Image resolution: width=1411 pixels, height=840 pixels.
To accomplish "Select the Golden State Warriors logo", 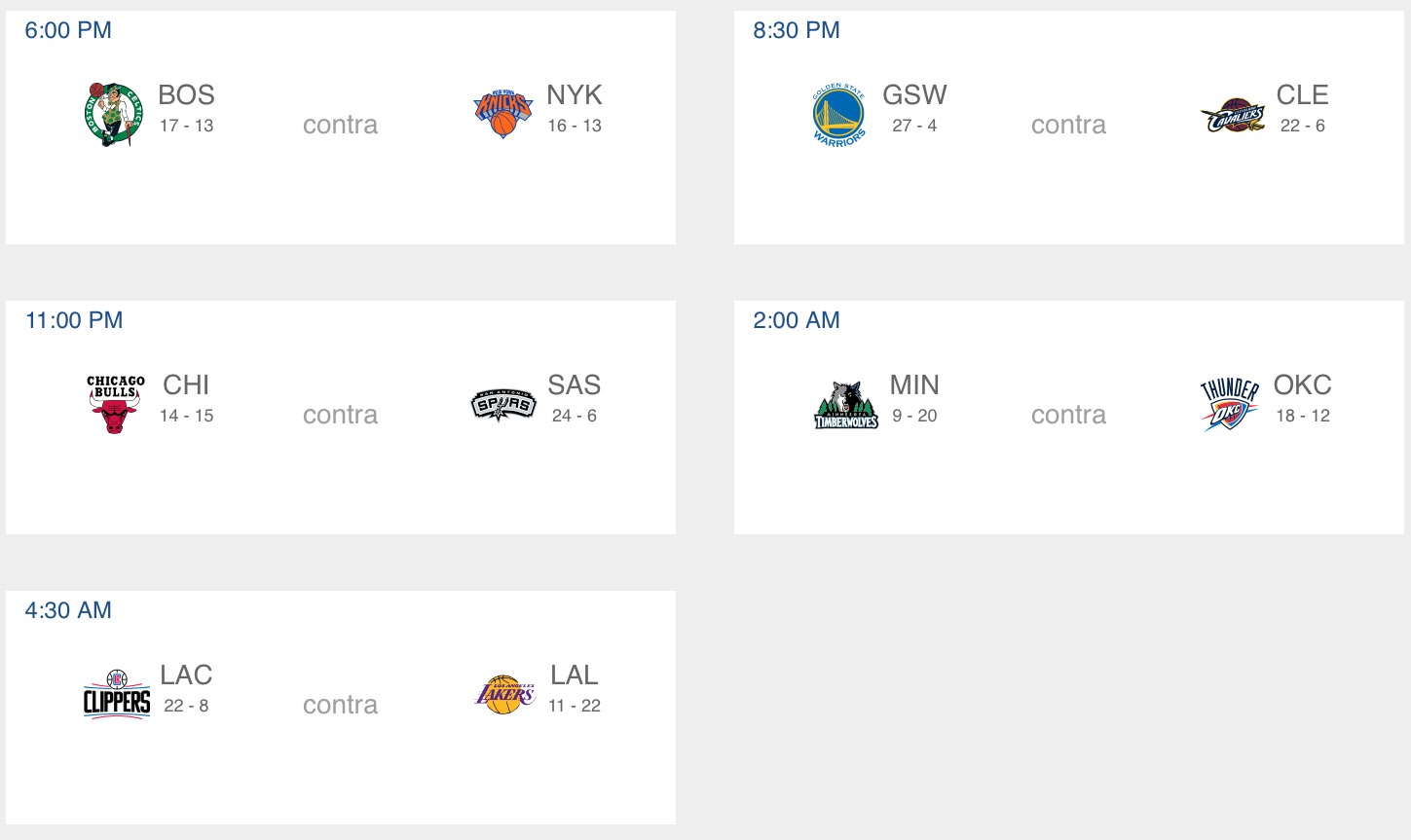I will [x=838, y=114].
